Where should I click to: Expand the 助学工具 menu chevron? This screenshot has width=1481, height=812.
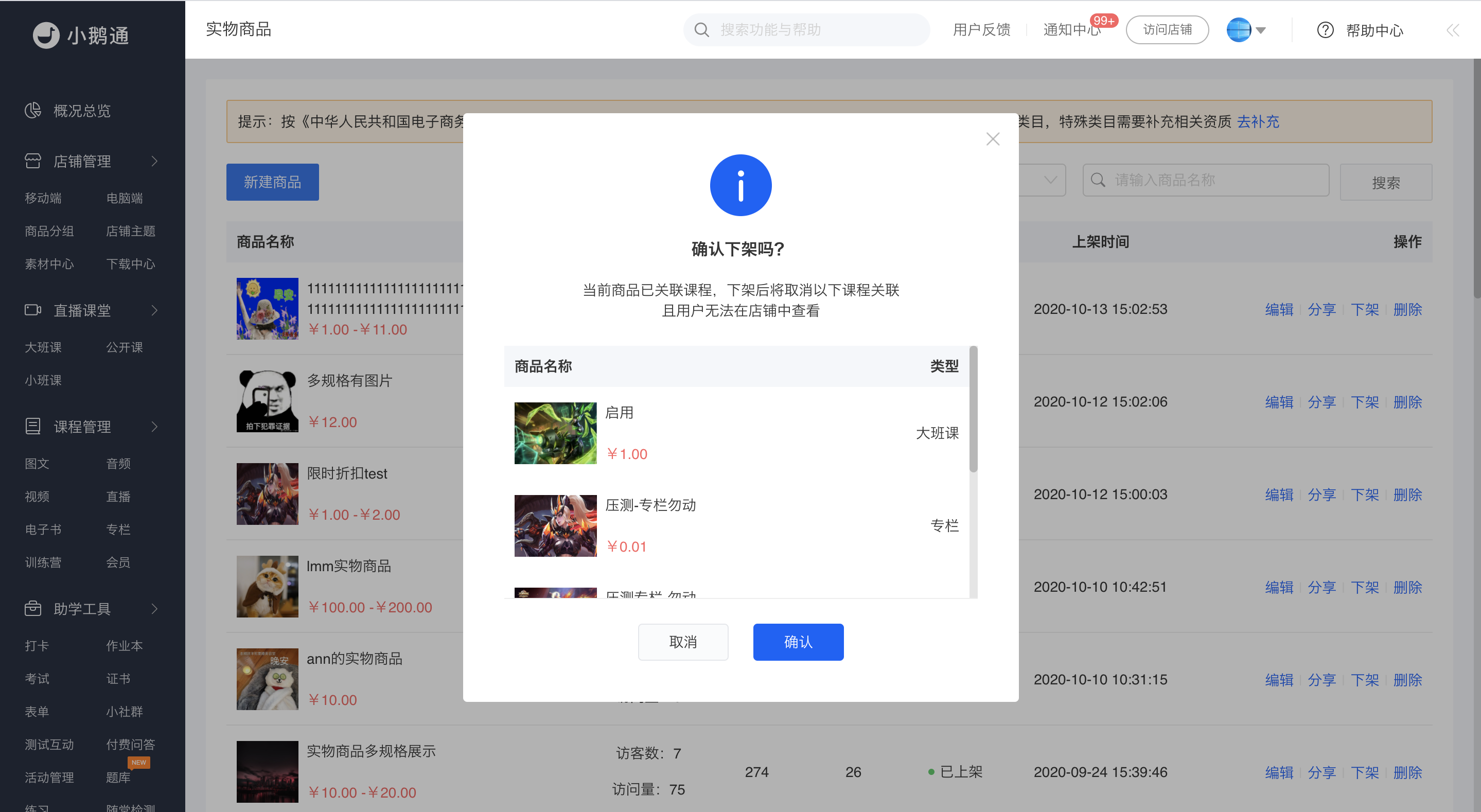click(x=154, y=608)
